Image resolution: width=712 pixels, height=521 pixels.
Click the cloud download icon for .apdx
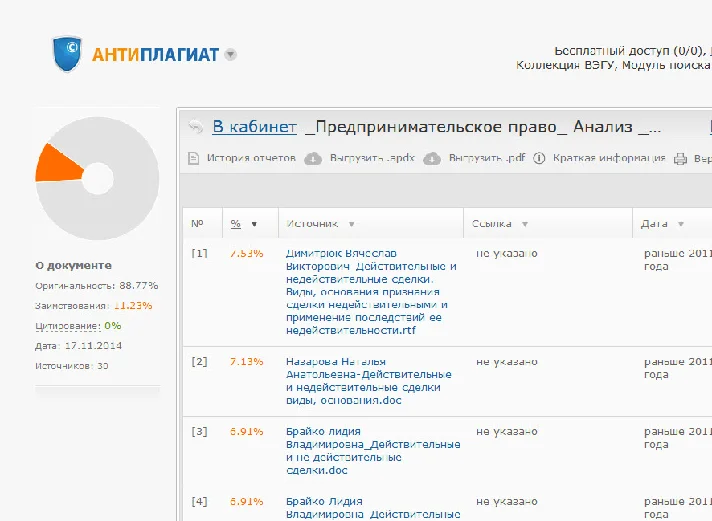(x=313, y=159)
